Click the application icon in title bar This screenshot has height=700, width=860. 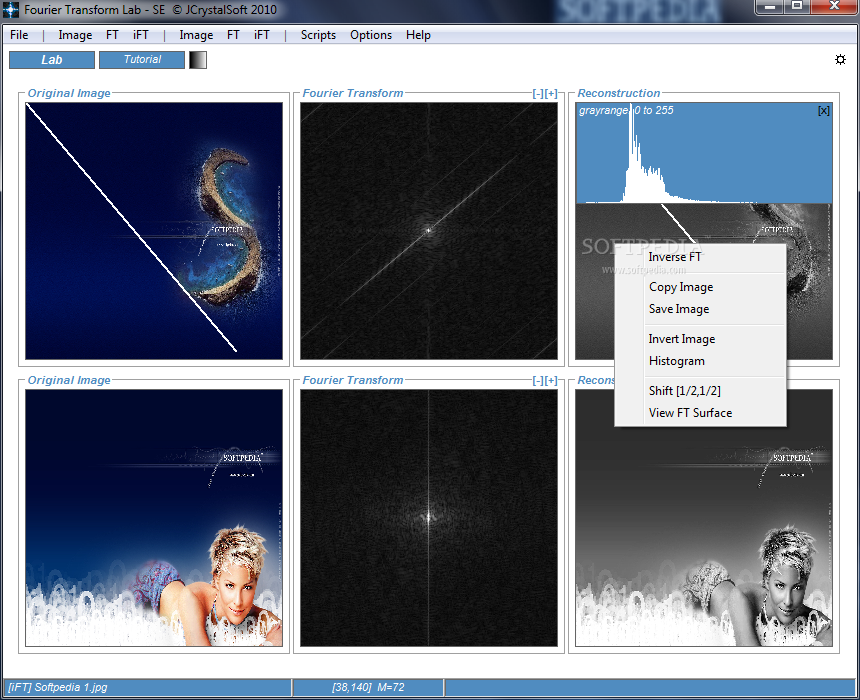[x=11, y=9]
